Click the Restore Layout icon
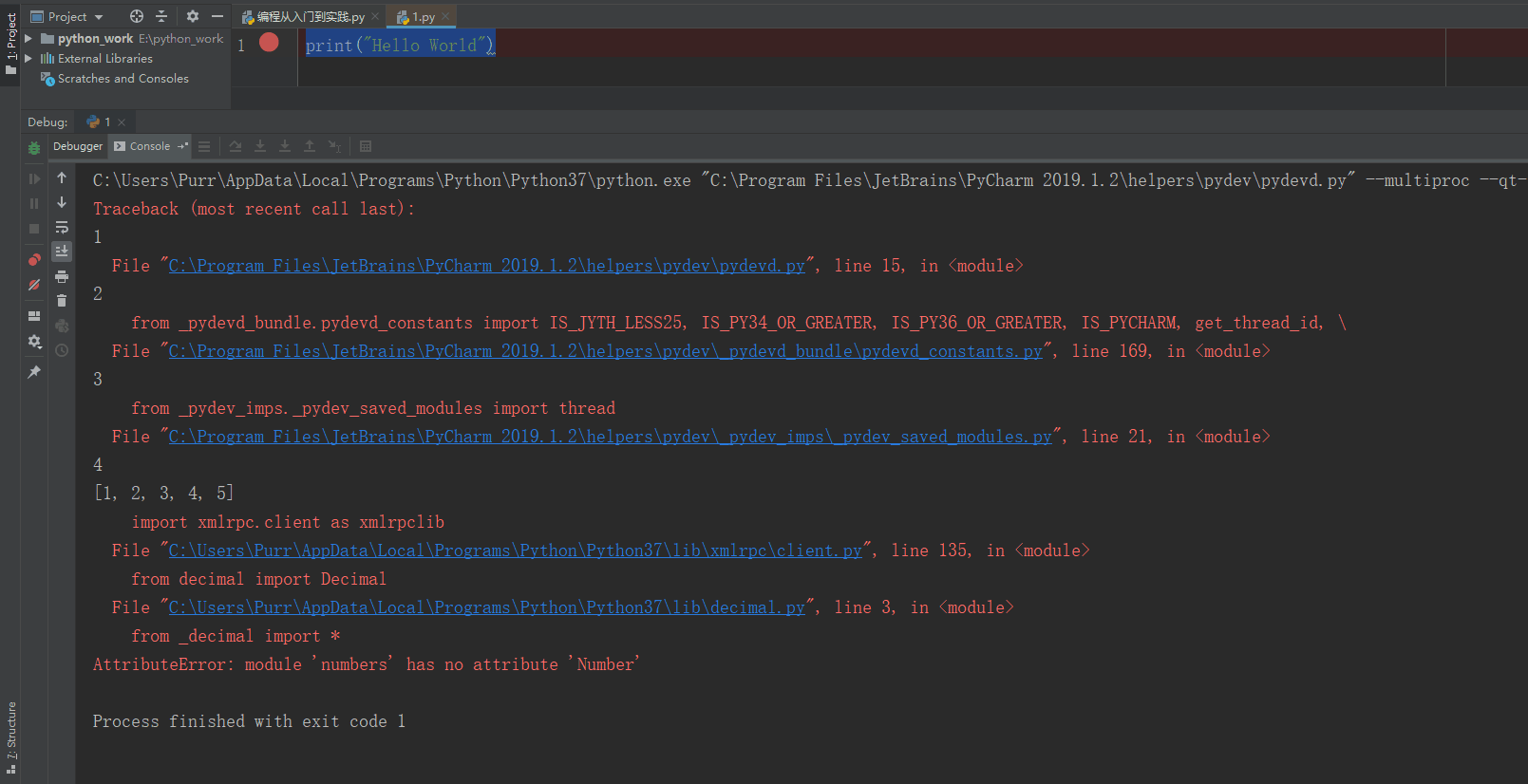Screen dimensions: 1528x784 coord(34,316)
